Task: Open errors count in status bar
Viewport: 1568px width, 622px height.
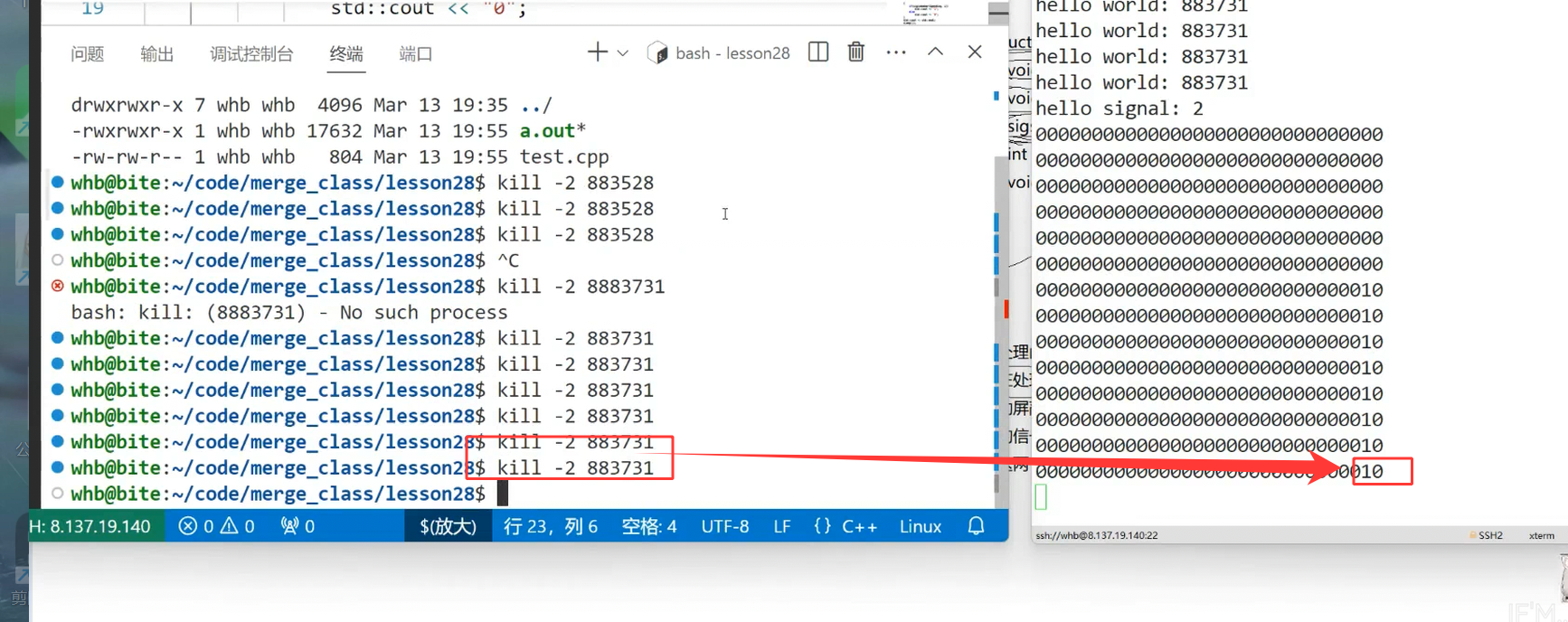Action: pos(196,526)
